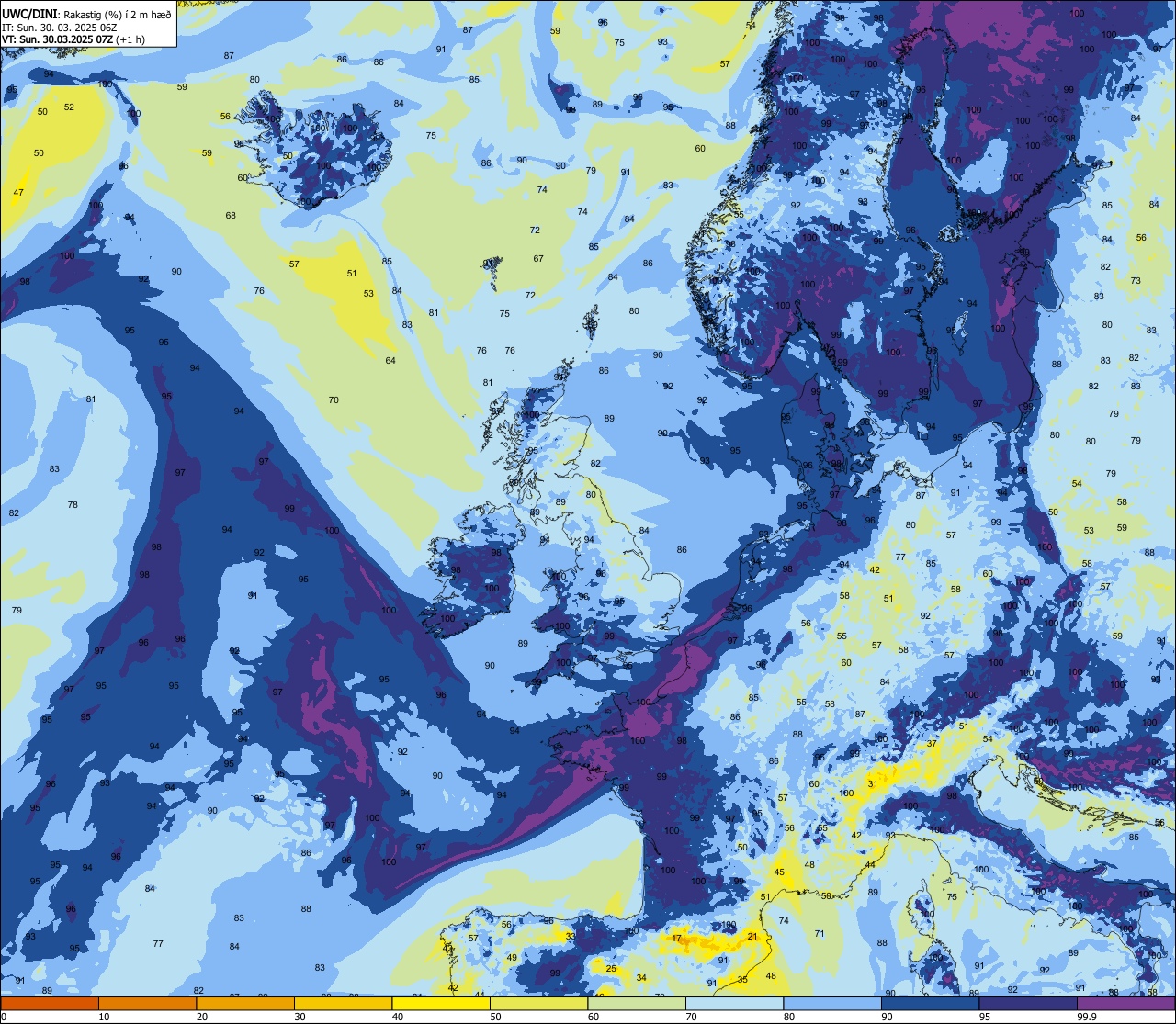Click the humidity value 37 on the map

[932, 744]
